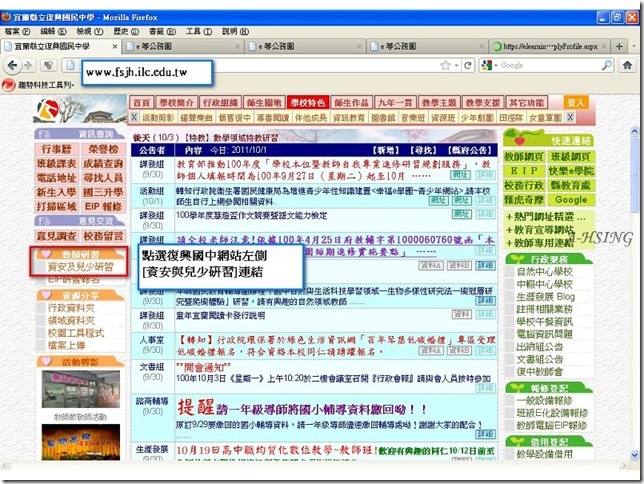This screenshot has height=484, width=644.
Task: Click the top activity photo thumbnail
Action: pyautogui.click(x=80, y=389)
